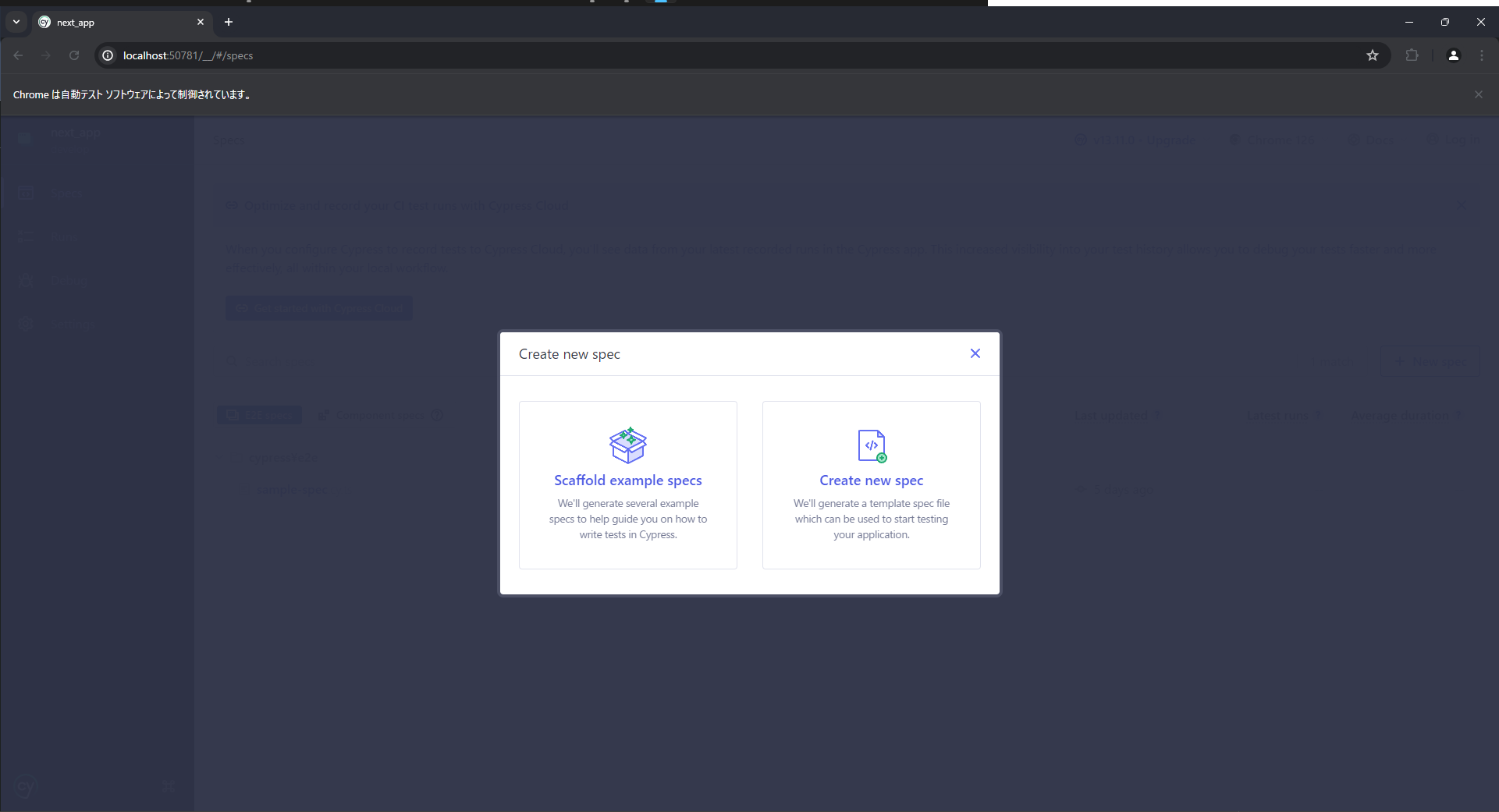Screen dimensions: 1499x812
Task: Click the scaffold box icon
Action: 628,445
